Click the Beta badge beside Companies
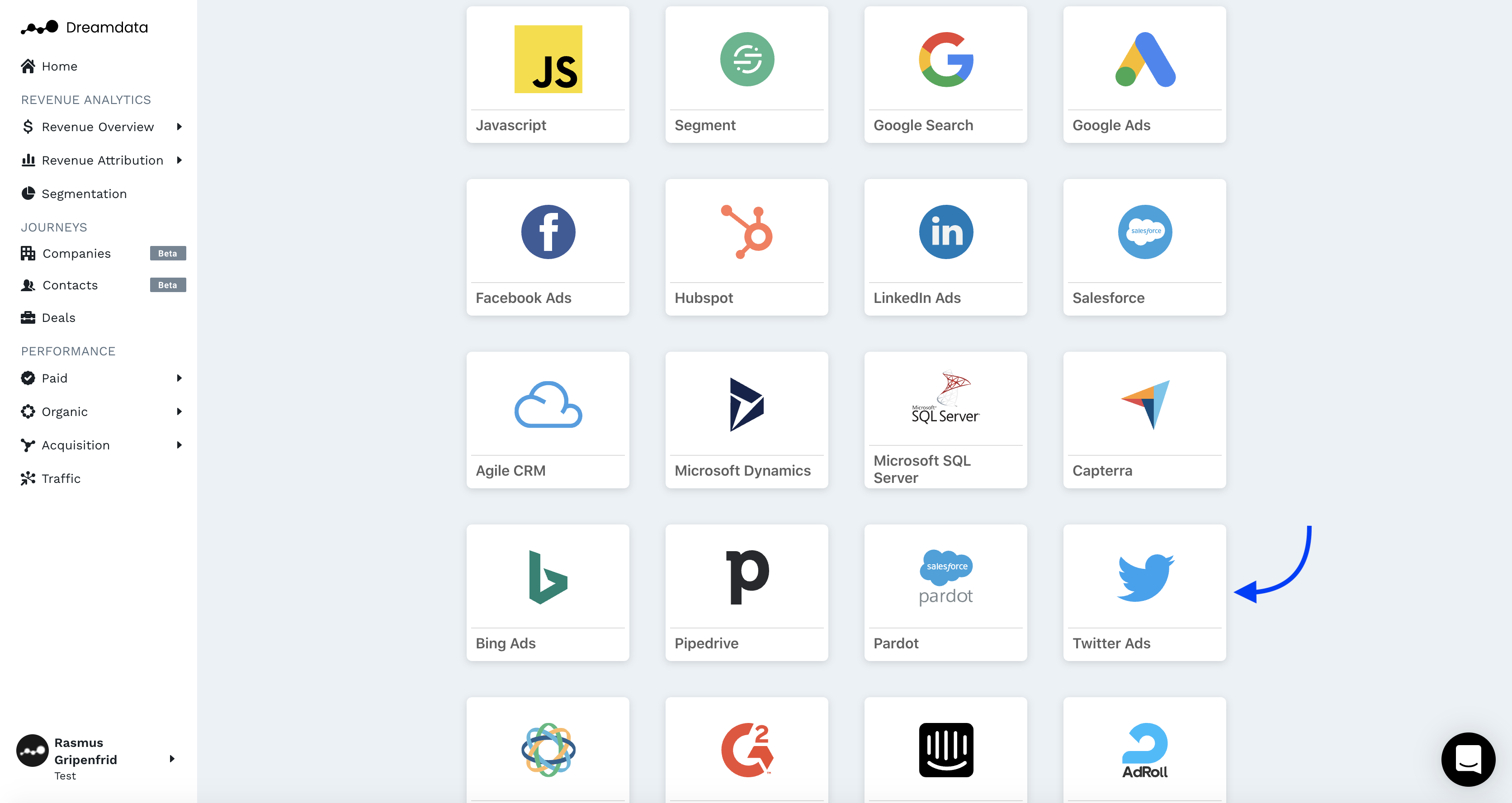 point(167,254)
